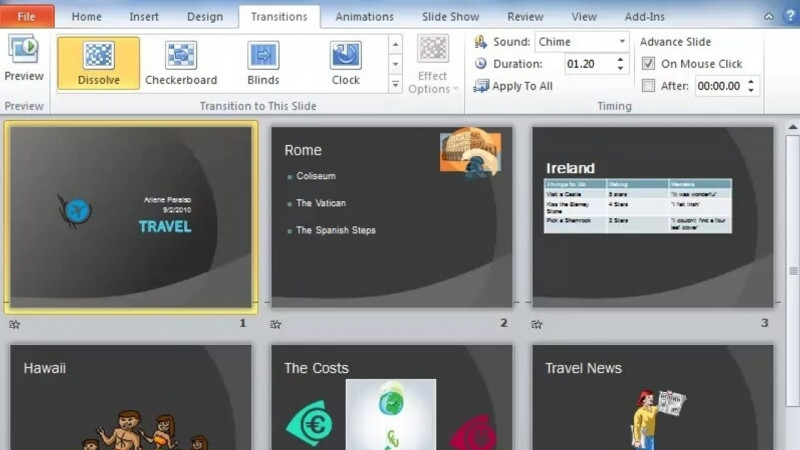800x450 pixels.
Task: Open the Design tab
Action: [205, 16]
